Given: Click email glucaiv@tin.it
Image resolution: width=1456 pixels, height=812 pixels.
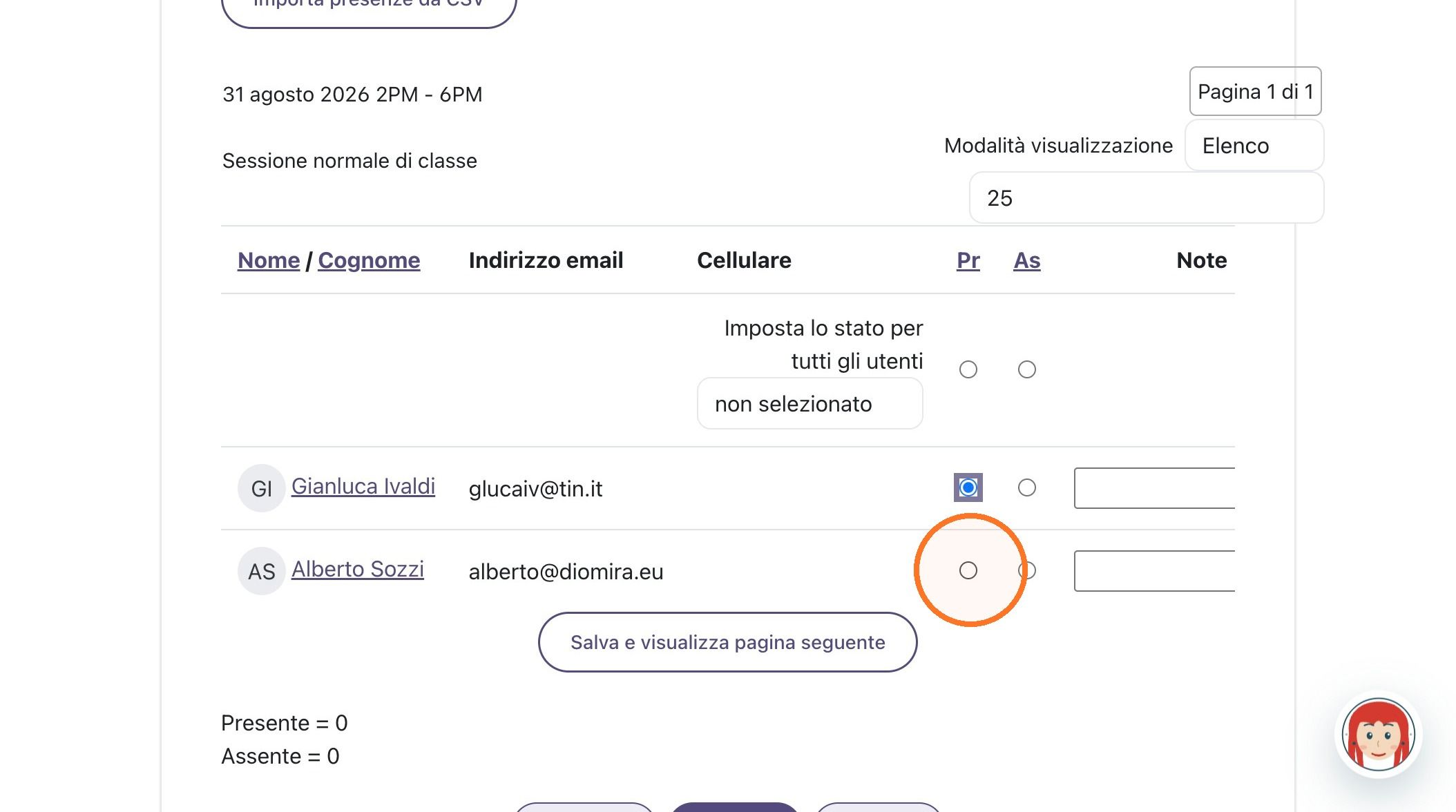Looking at the screenshot, I should (535, 489).
